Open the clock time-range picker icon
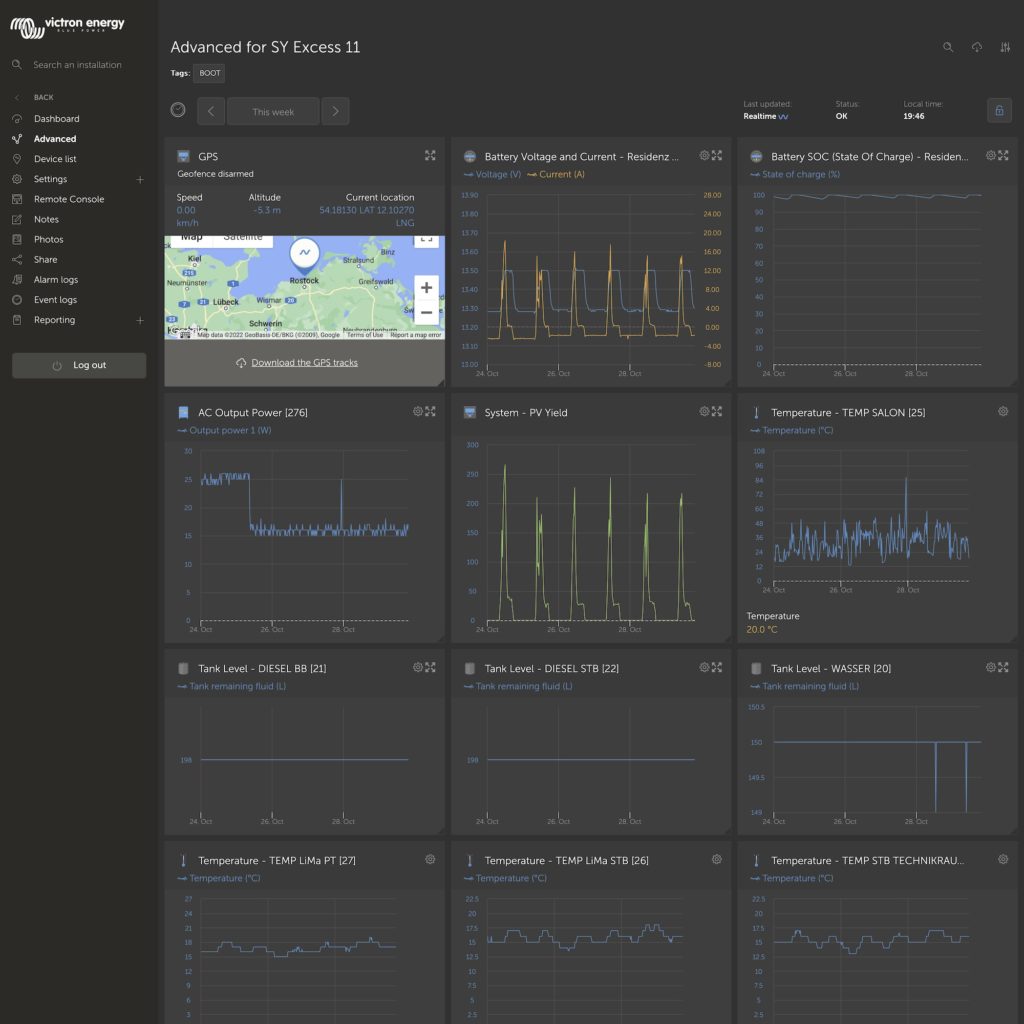Image resolution: width=1024 pixels, height=1024 pixels. (x=178, y=110)
